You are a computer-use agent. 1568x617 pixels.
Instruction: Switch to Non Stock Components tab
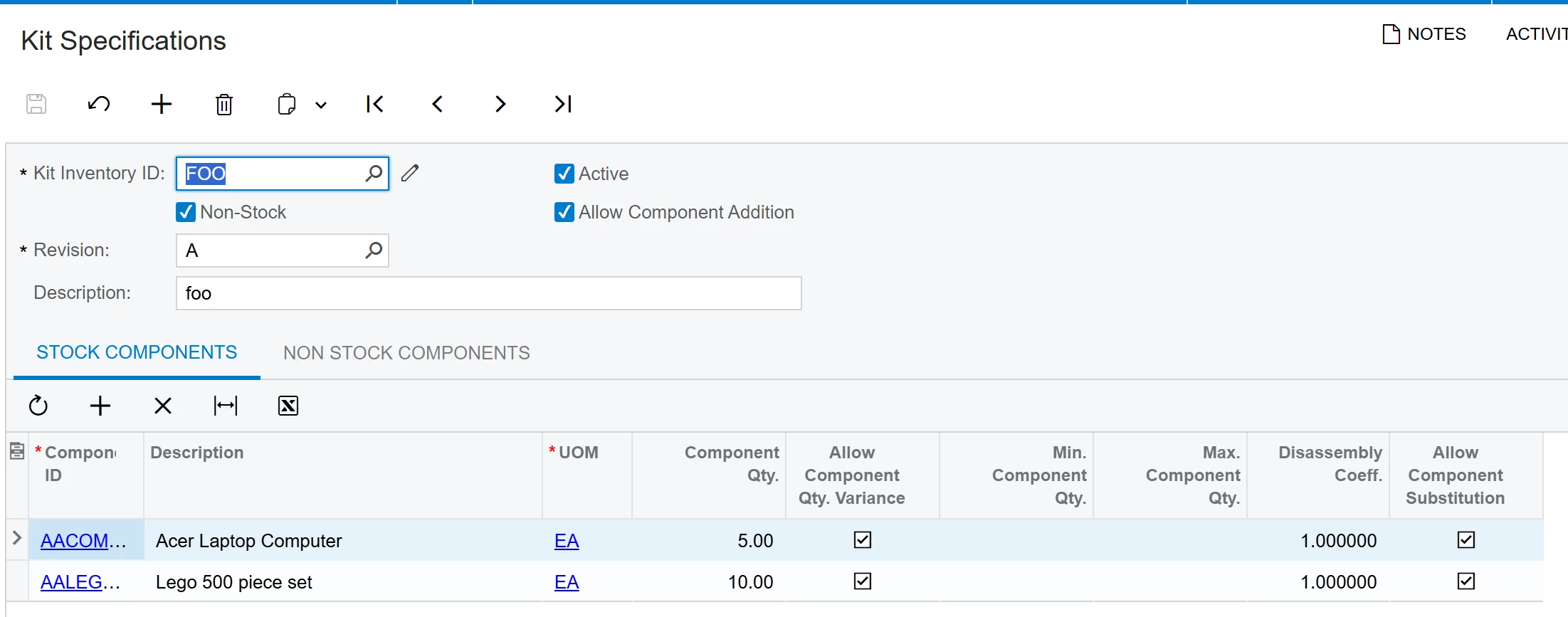click(406, 353)
